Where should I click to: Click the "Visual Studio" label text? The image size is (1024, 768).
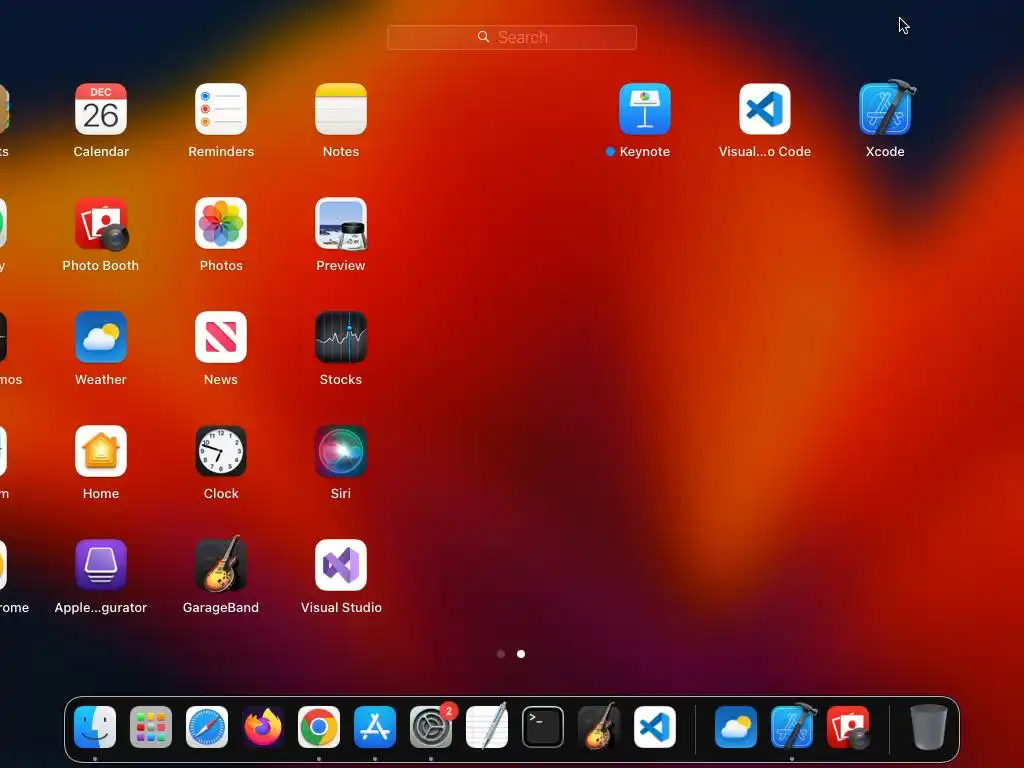tap(341, 607)
